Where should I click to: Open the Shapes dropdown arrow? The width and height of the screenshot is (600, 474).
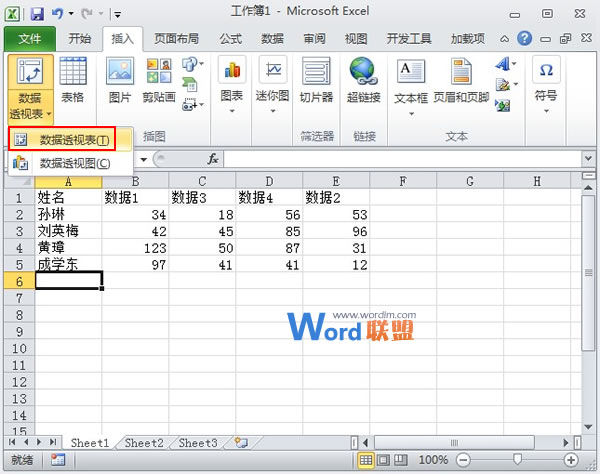(x=202, y=64)
